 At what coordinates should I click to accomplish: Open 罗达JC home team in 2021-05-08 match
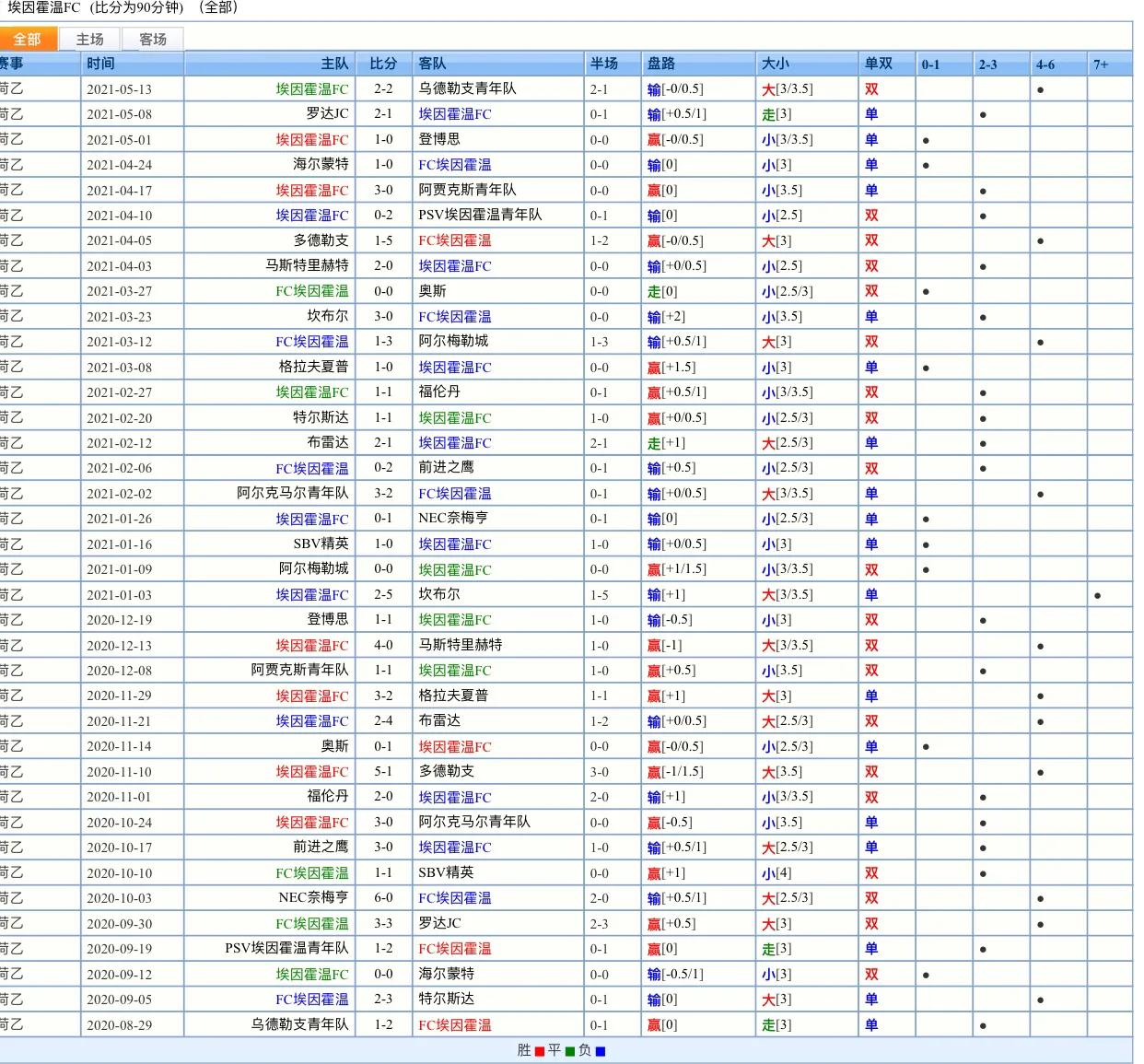[x=327, y=114]
